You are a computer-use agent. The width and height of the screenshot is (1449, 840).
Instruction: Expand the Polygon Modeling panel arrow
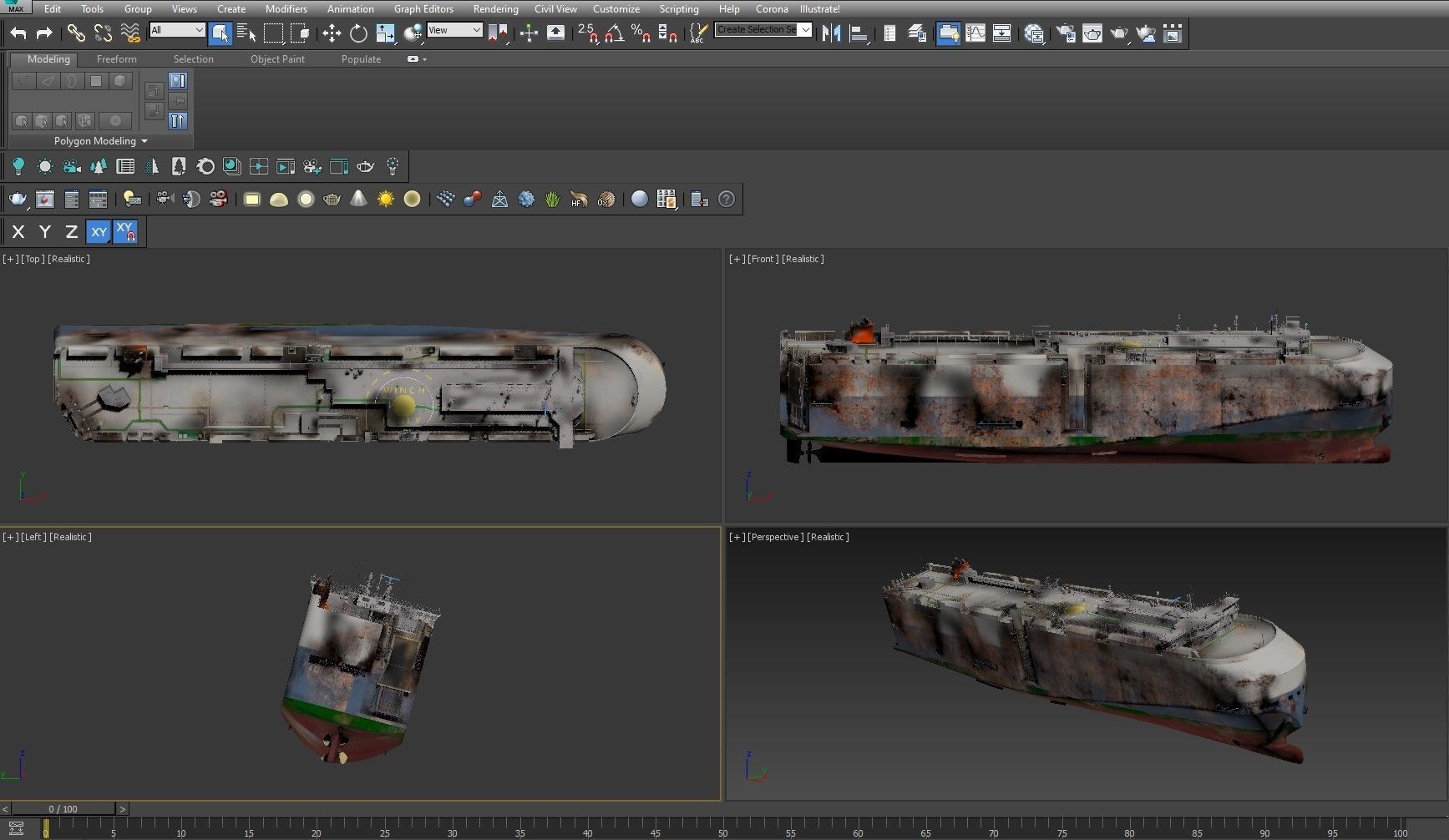click(144, 141)
